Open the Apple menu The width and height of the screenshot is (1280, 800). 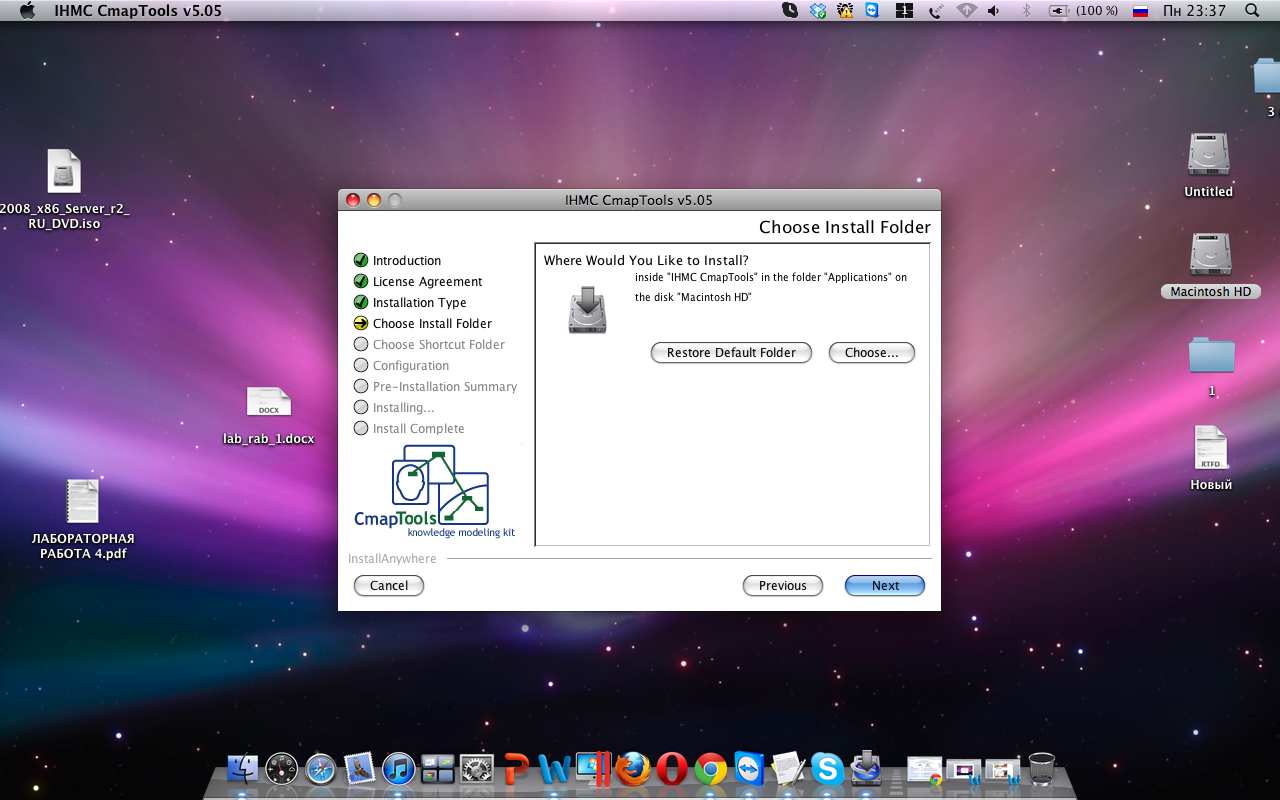27,10
